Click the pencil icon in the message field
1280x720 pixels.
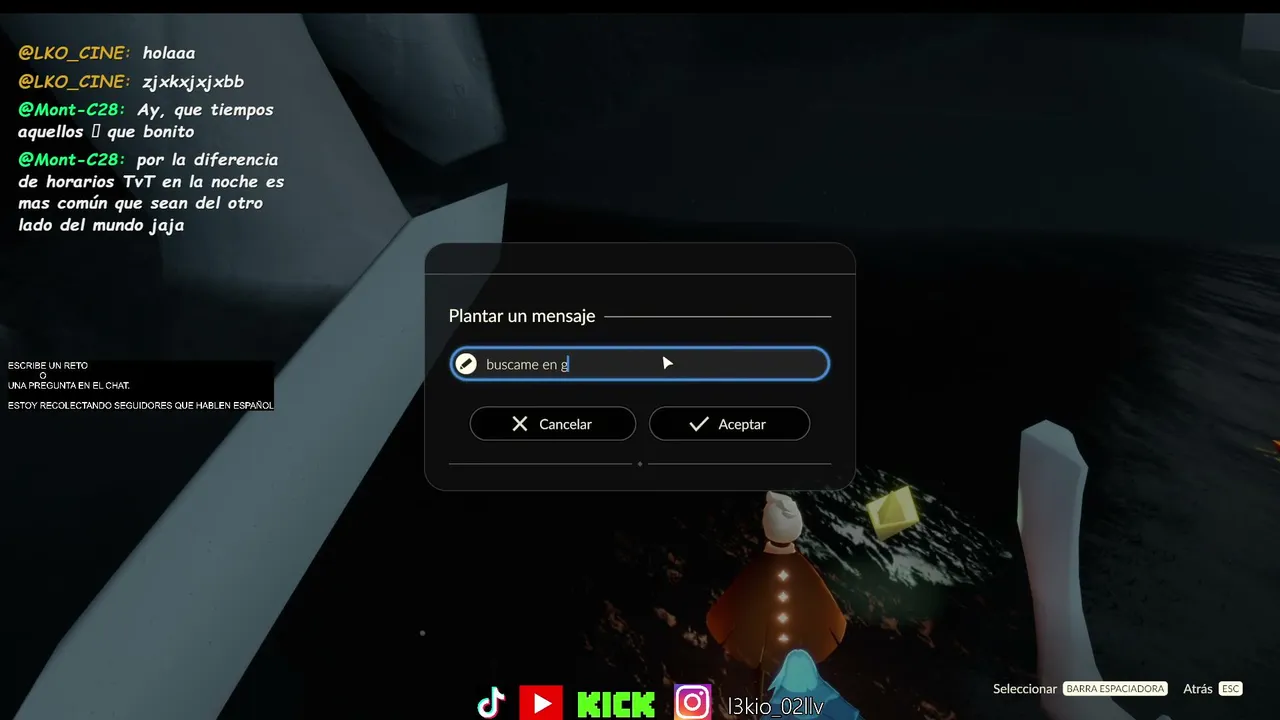(466, 364)
